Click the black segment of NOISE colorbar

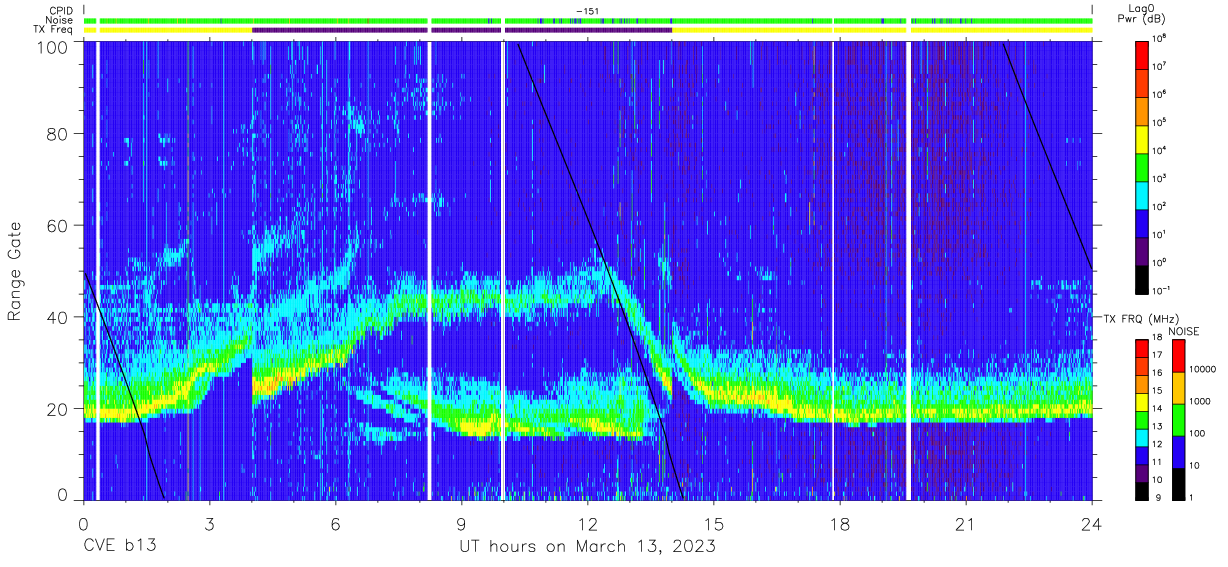click(x=1180, y=483)
